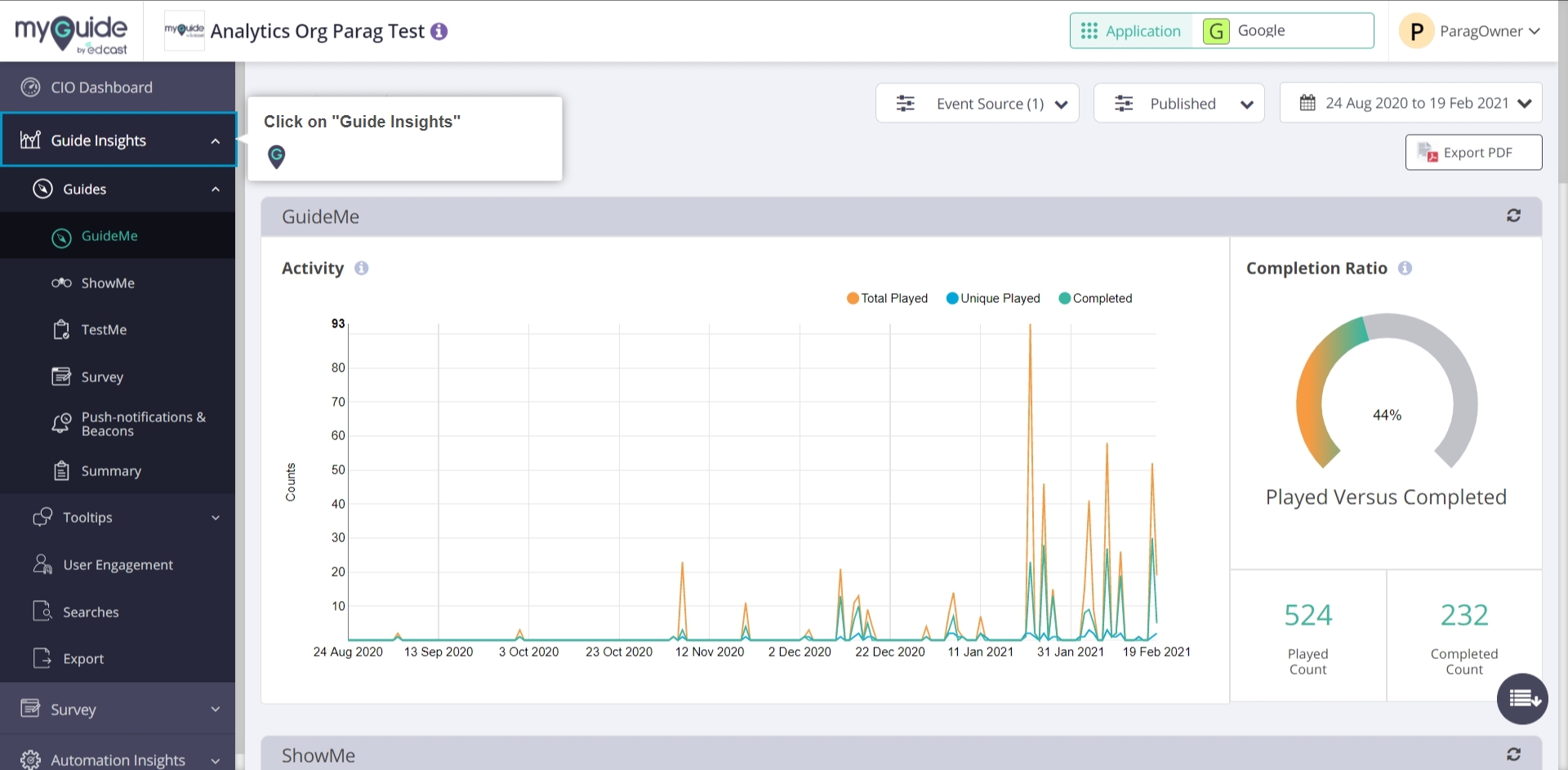1568x770 pixels.
Task: Click the Summary clipboard icon
Action: [x=61, y=470]
